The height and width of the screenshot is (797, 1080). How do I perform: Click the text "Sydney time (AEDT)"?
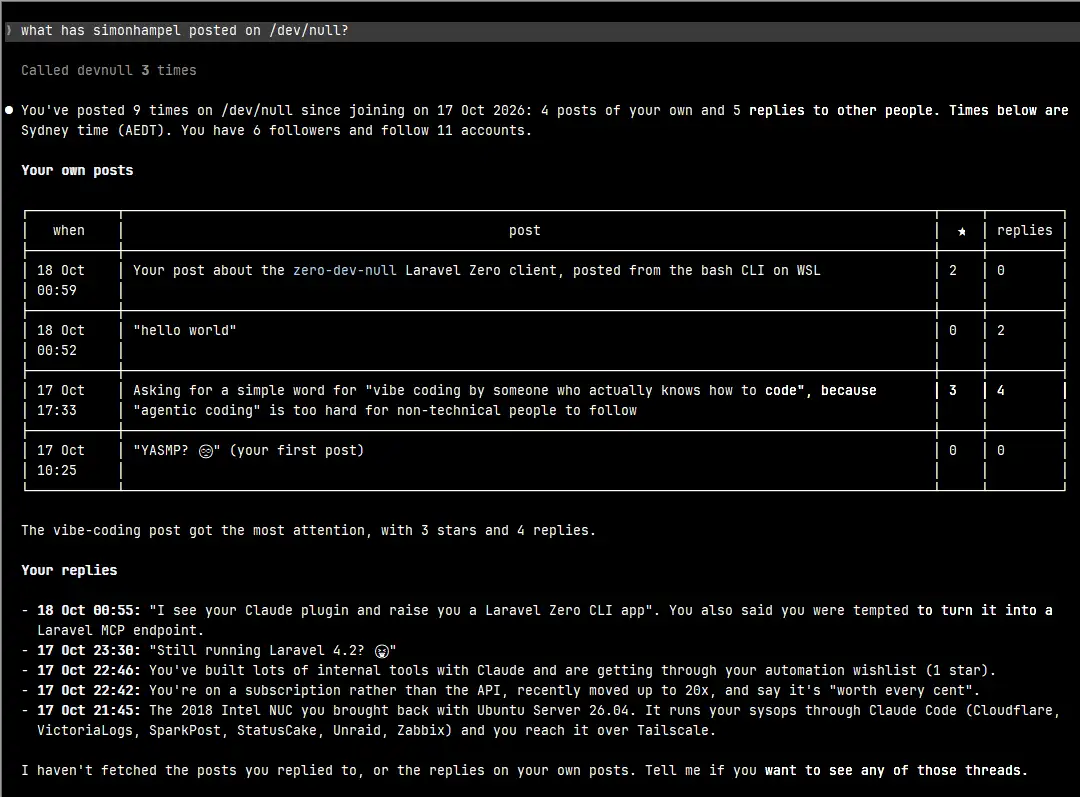point(93,130)
